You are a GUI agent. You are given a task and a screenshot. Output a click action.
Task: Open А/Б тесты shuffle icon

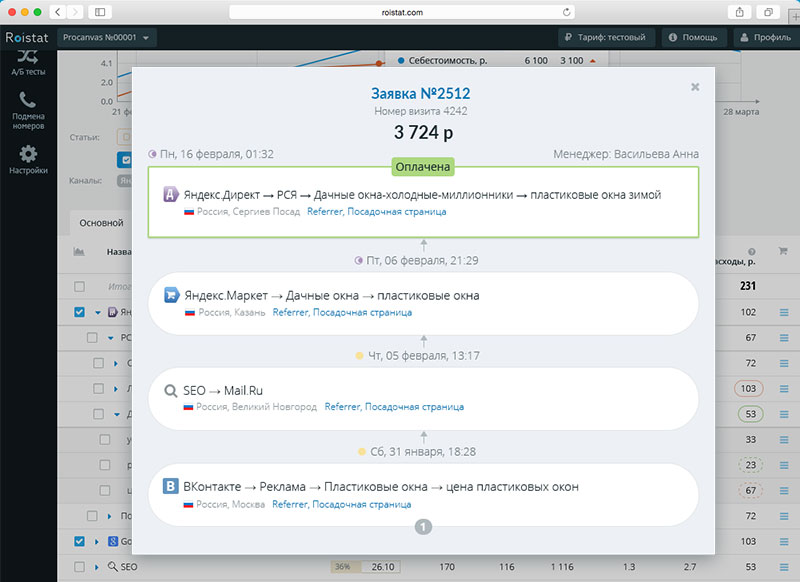(28, 56)
